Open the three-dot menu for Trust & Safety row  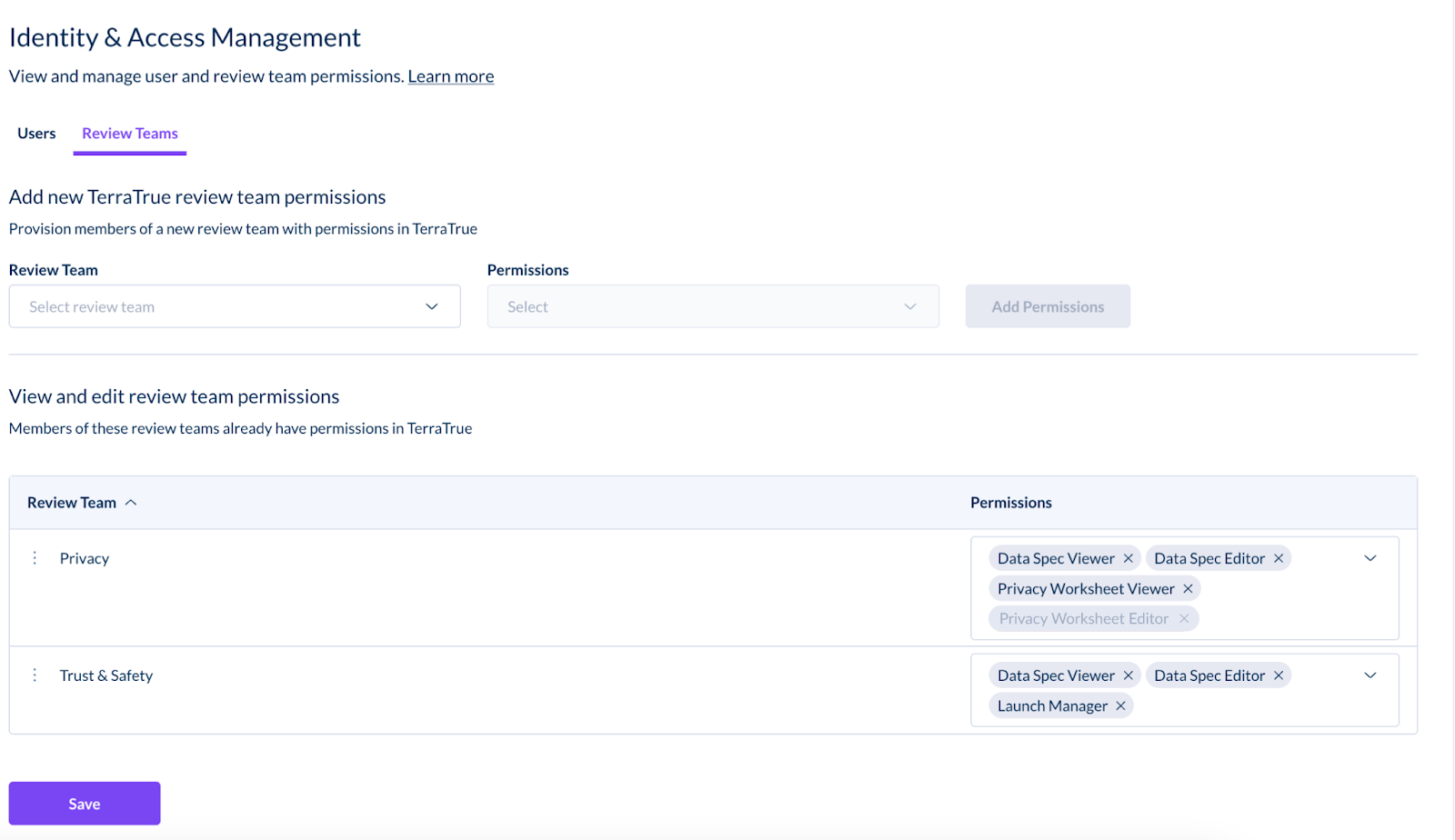(x=35, y=675)
